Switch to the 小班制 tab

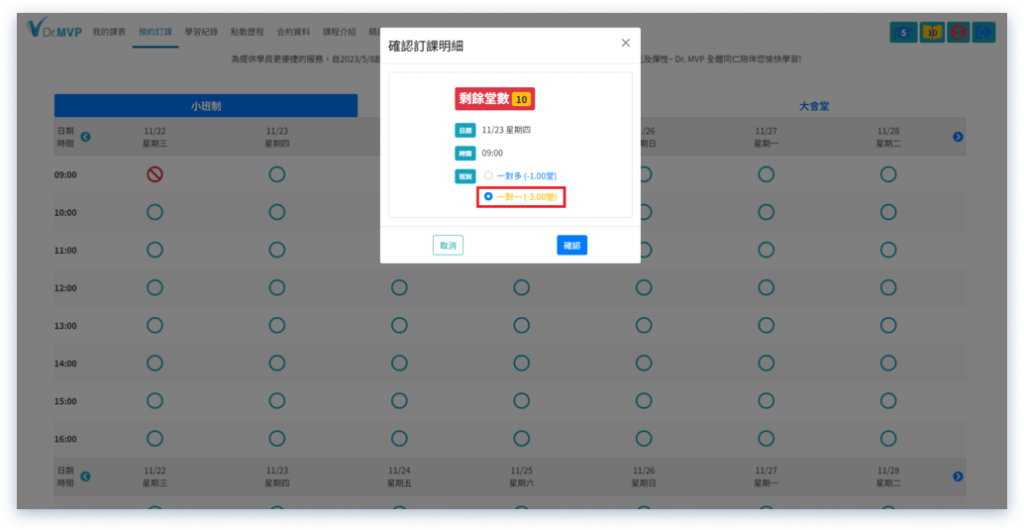coord(205,106)
